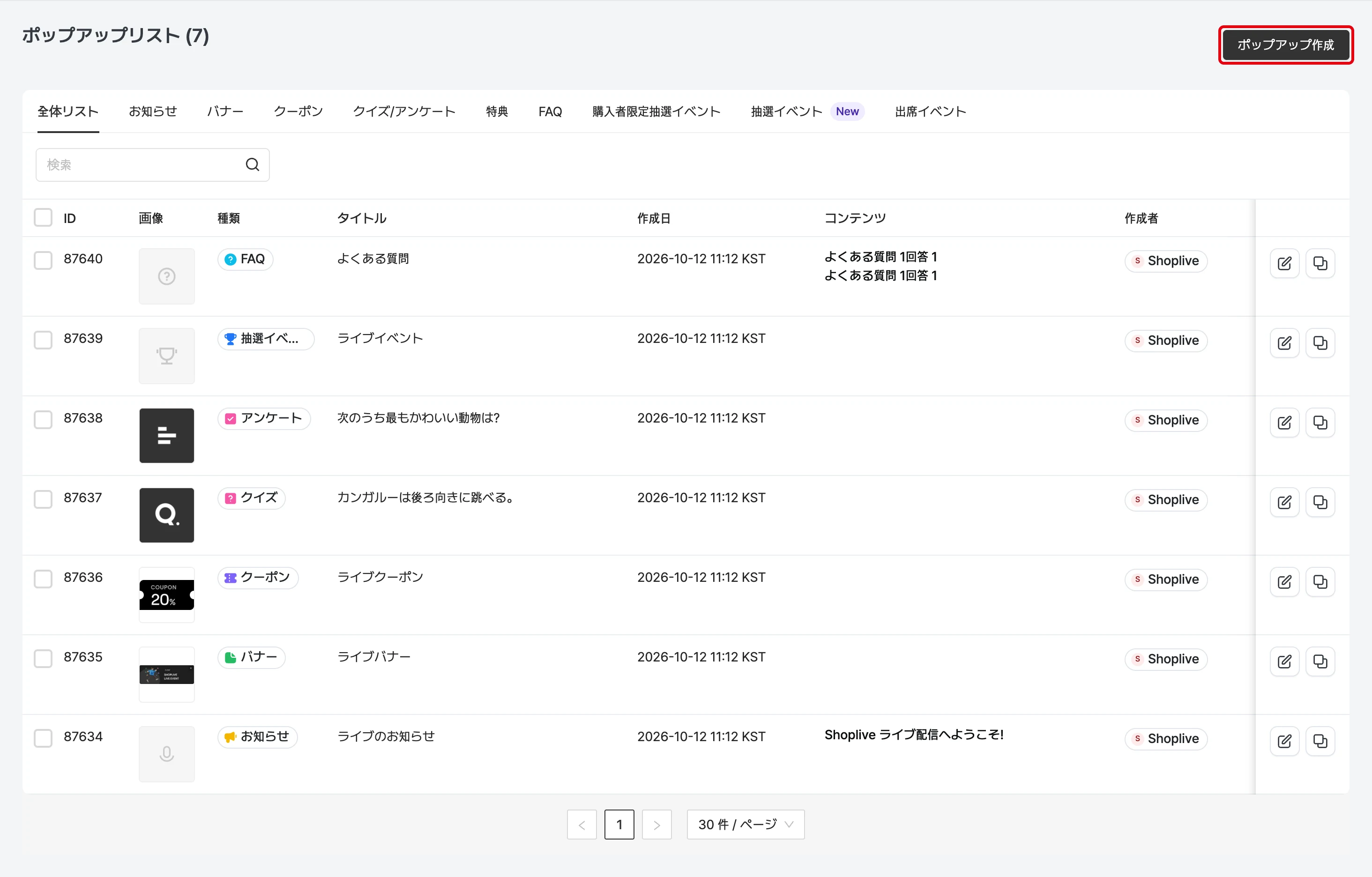
Task: Edit the ライブのお知らせ popup
Action: [1284, 742]
